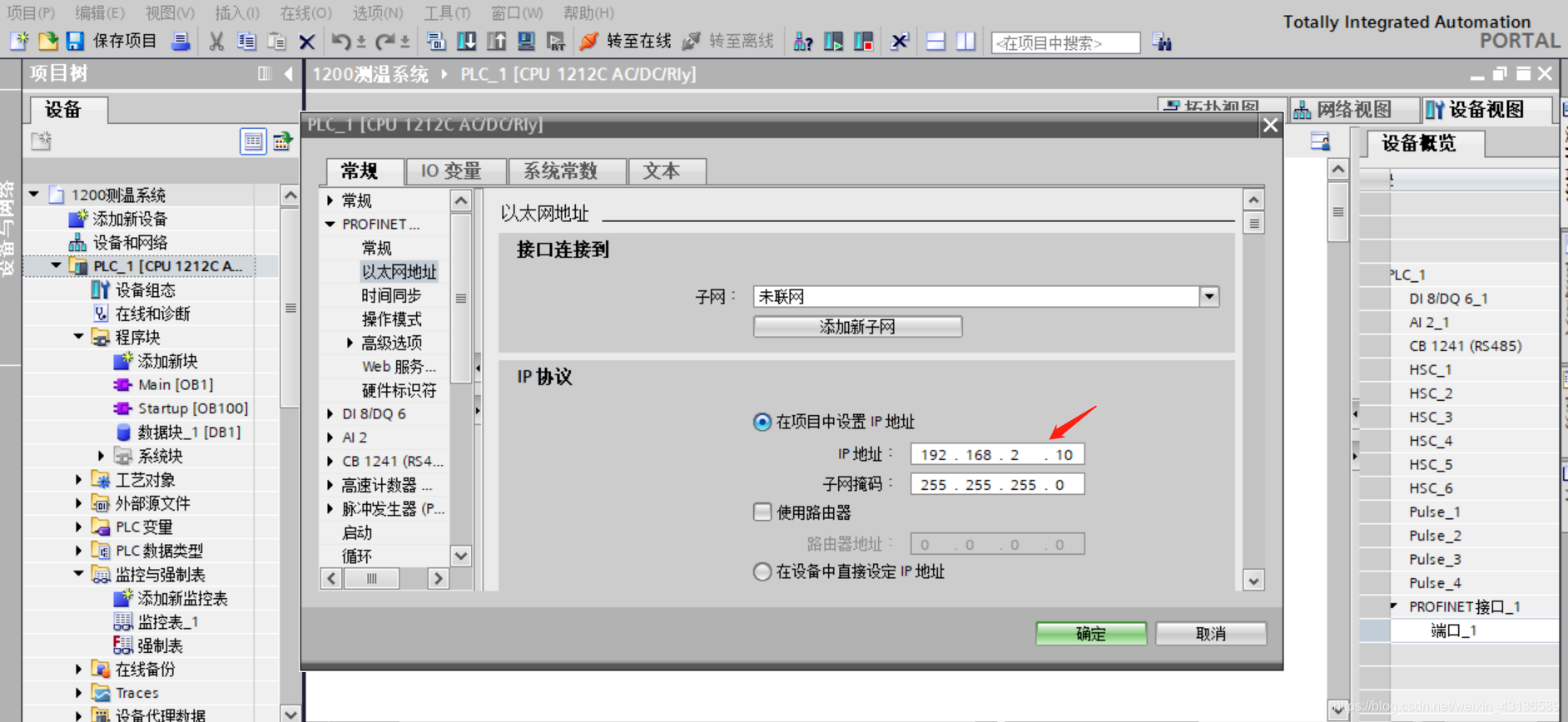Click the properties pane scroll-down arrow

(1253, 581)
